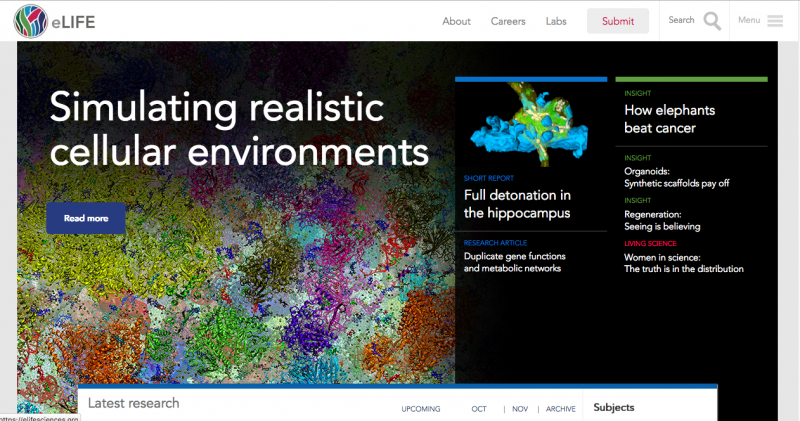Open 'Duplicate gene functions and metabolic networks'
Viewport: 800px width, 421px height.
(512, 262)
